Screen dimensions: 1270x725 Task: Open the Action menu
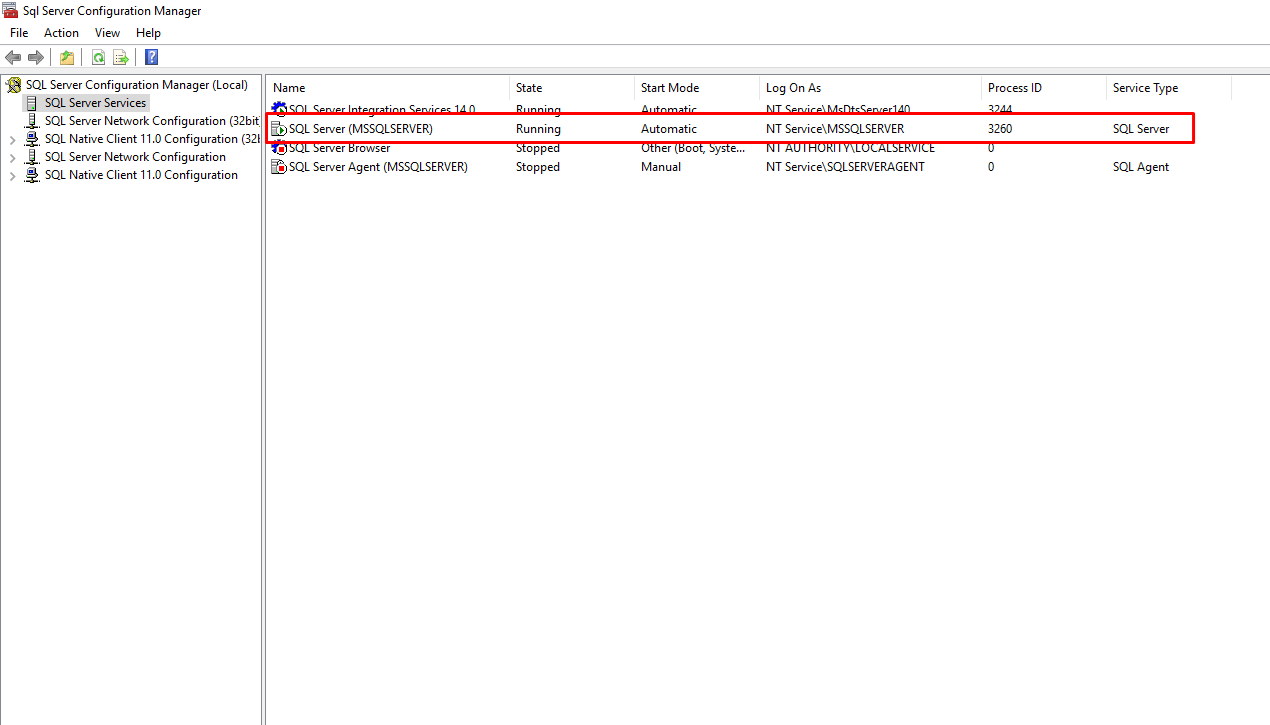coord(61,33)
